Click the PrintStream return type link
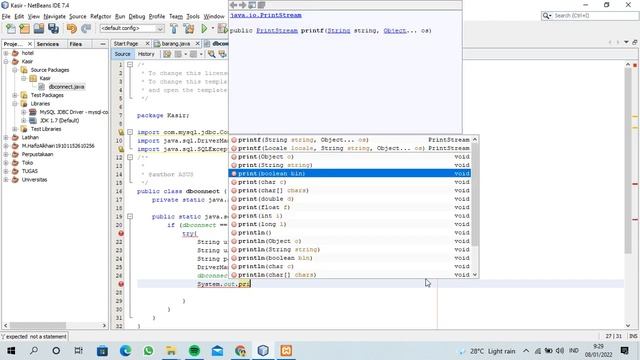This screenshot has width=640, height=360. 277,31
